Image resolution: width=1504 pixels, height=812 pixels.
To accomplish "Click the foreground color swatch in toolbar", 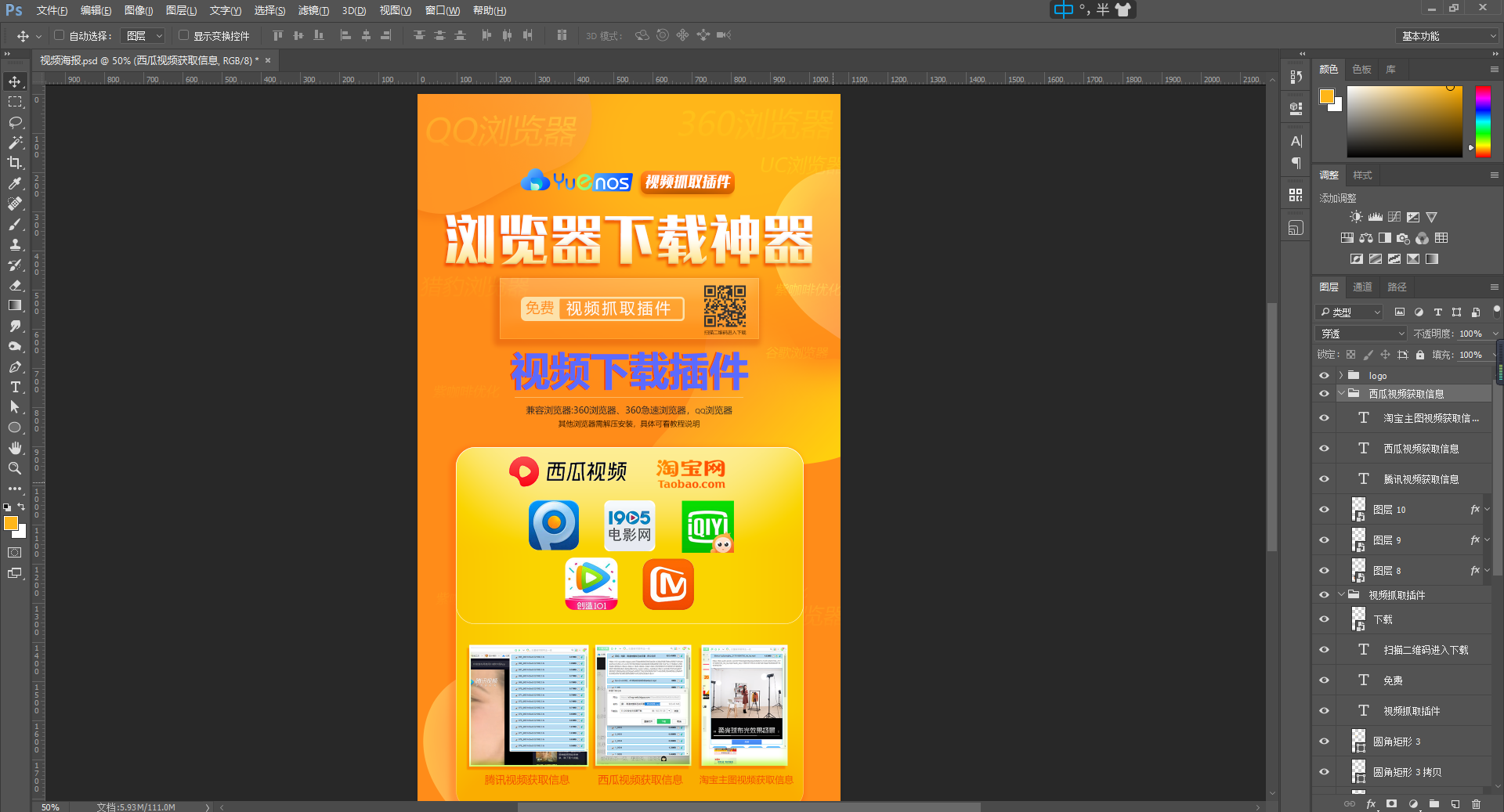I will click(x=11, y=523).
